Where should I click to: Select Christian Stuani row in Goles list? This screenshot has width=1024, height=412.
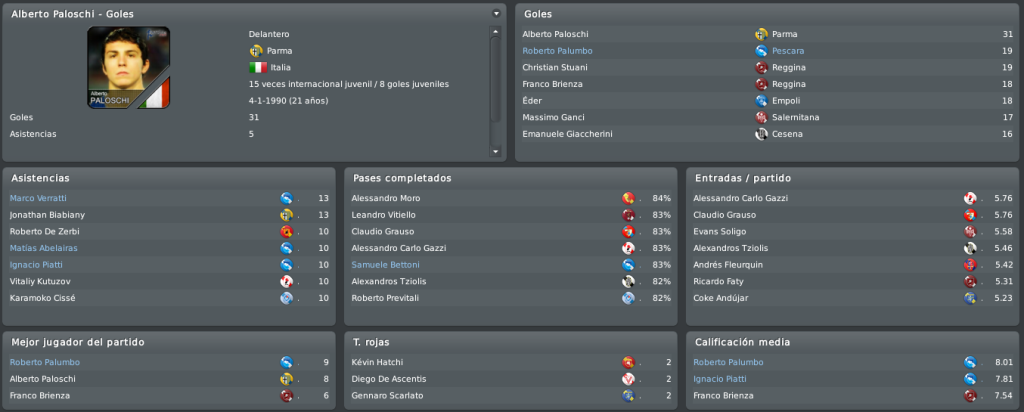(x=767, y=67)
